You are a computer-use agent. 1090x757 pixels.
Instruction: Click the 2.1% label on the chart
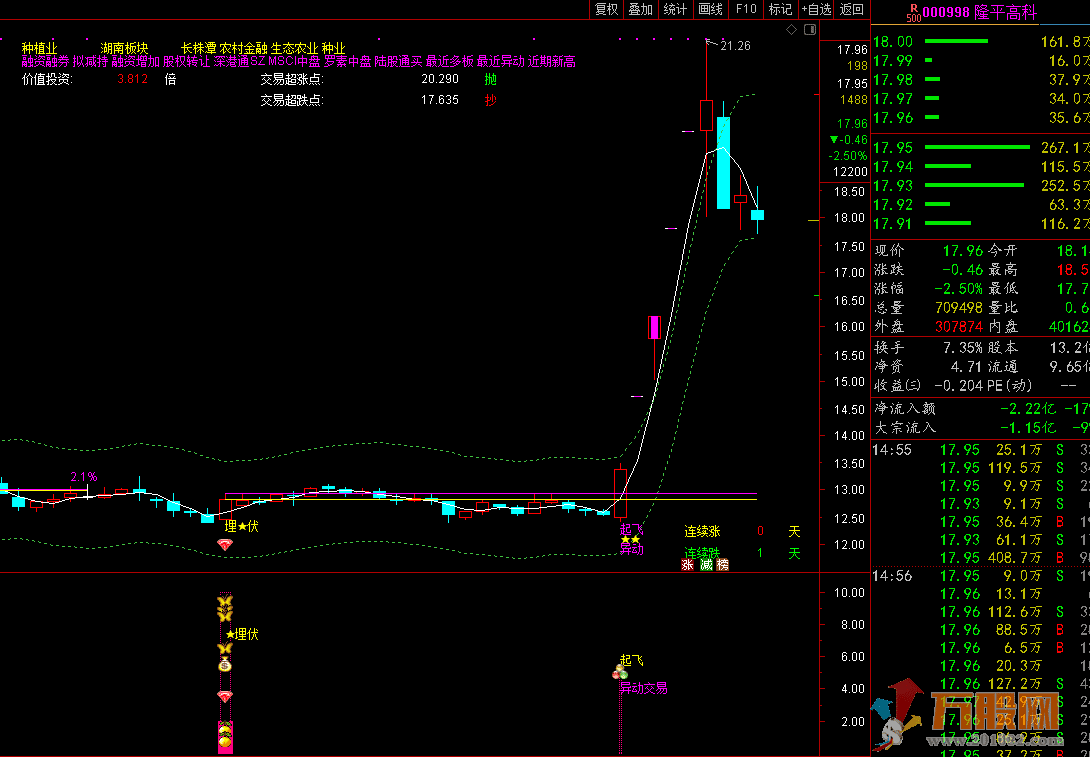pos(83,477)
